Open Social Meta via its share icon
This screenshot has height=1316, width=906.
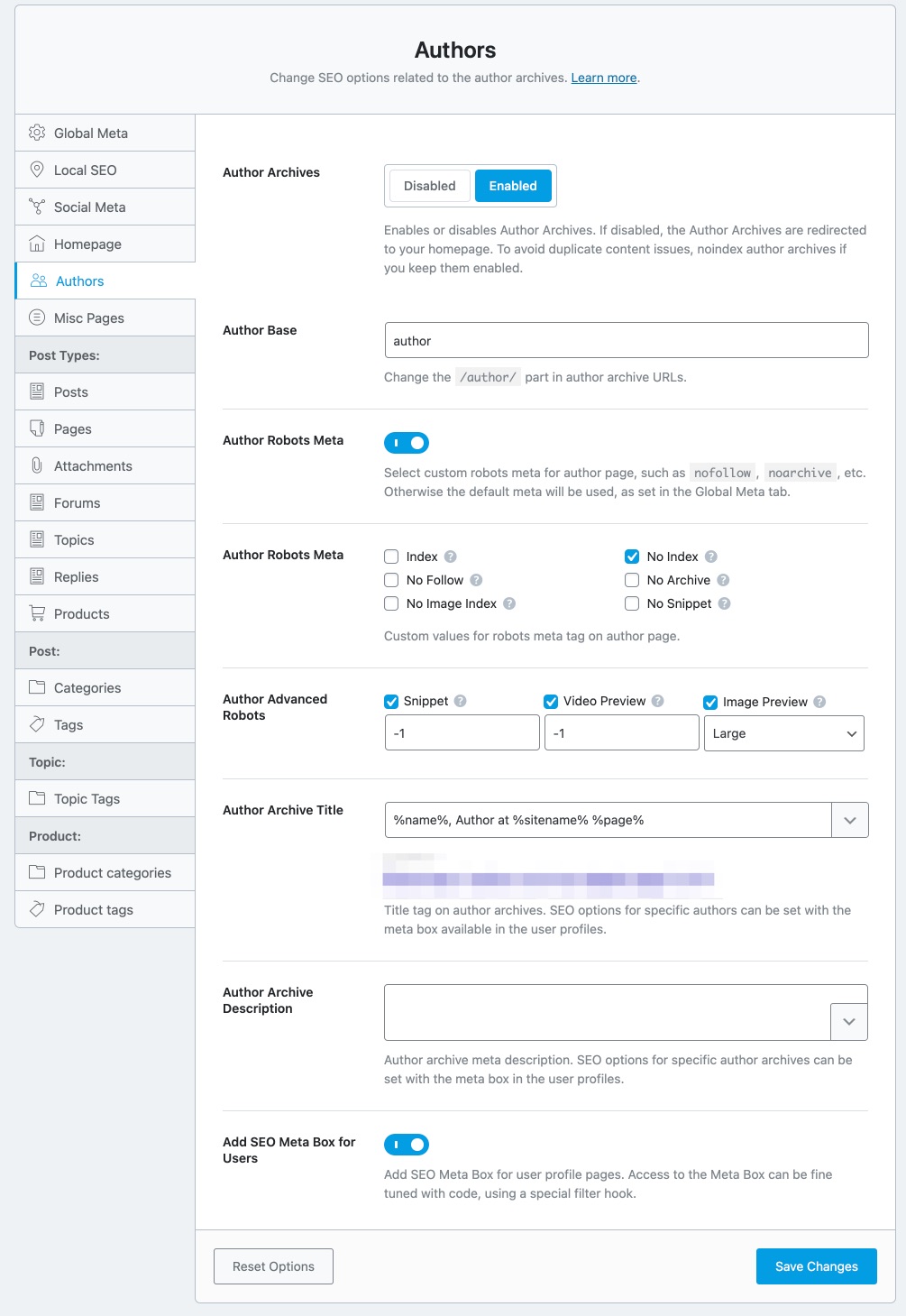pos(37,207)
